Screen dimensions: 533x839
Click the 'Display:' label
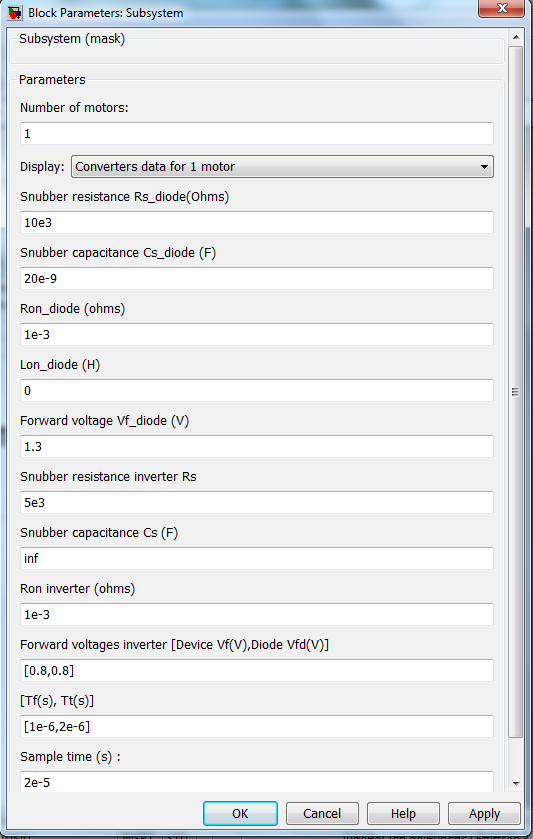click(42, 166)
